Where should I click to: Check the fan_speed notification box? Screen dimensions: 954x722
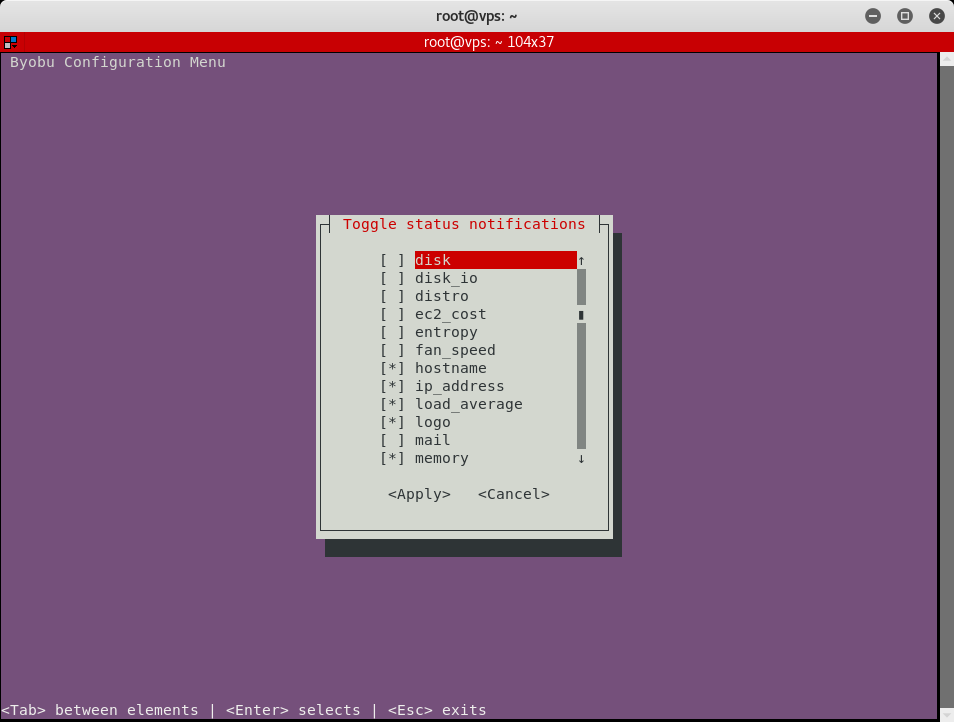click(x=392, y=350)
